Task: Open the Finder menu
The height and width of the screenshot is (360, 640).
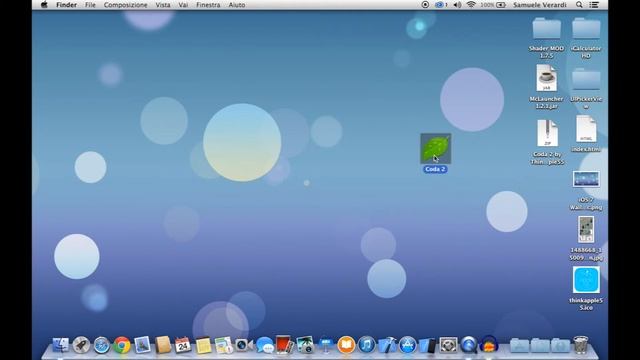Action: click(67, 5)
